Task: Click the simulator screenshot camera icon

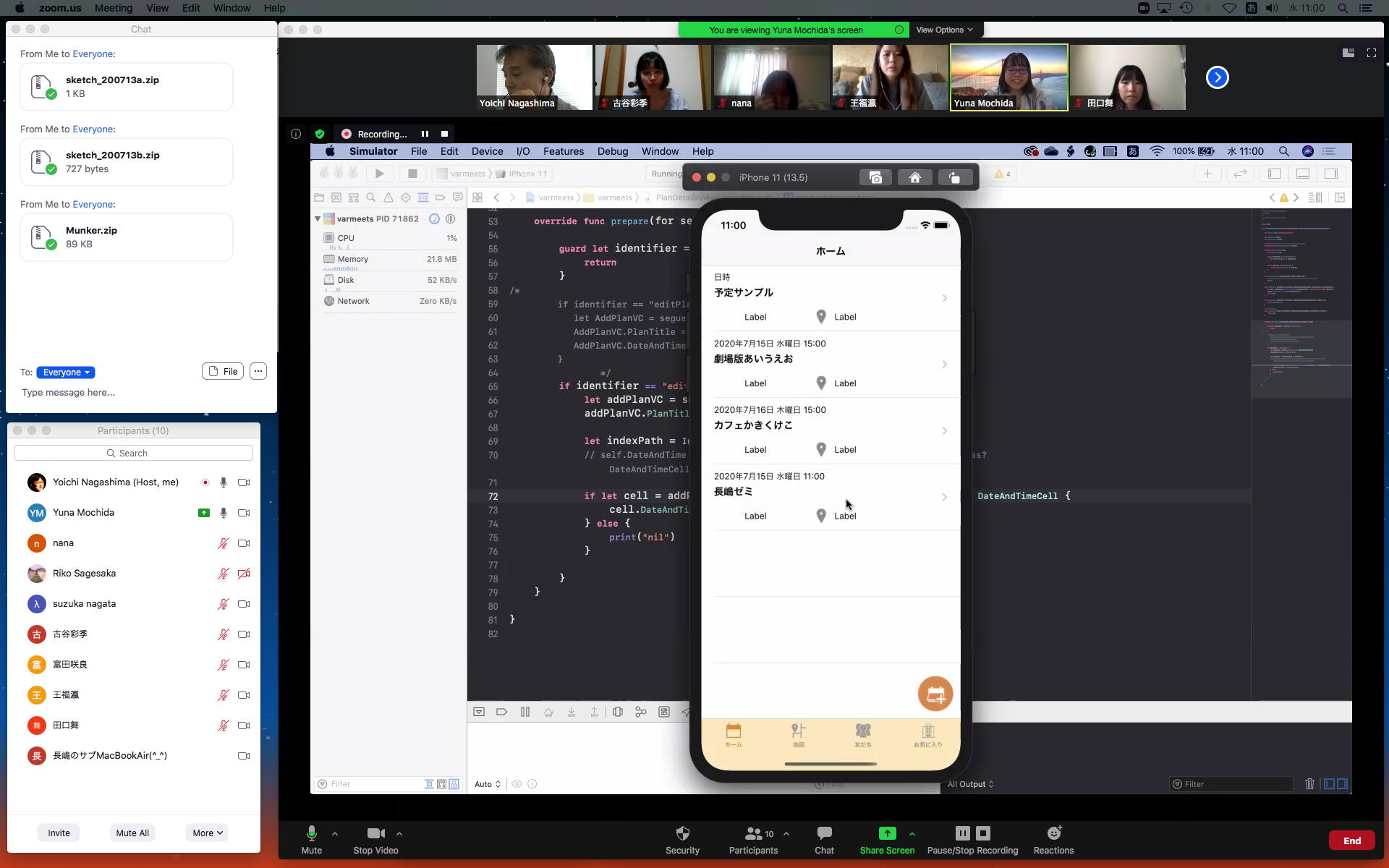Action: [x=875, y=177]
